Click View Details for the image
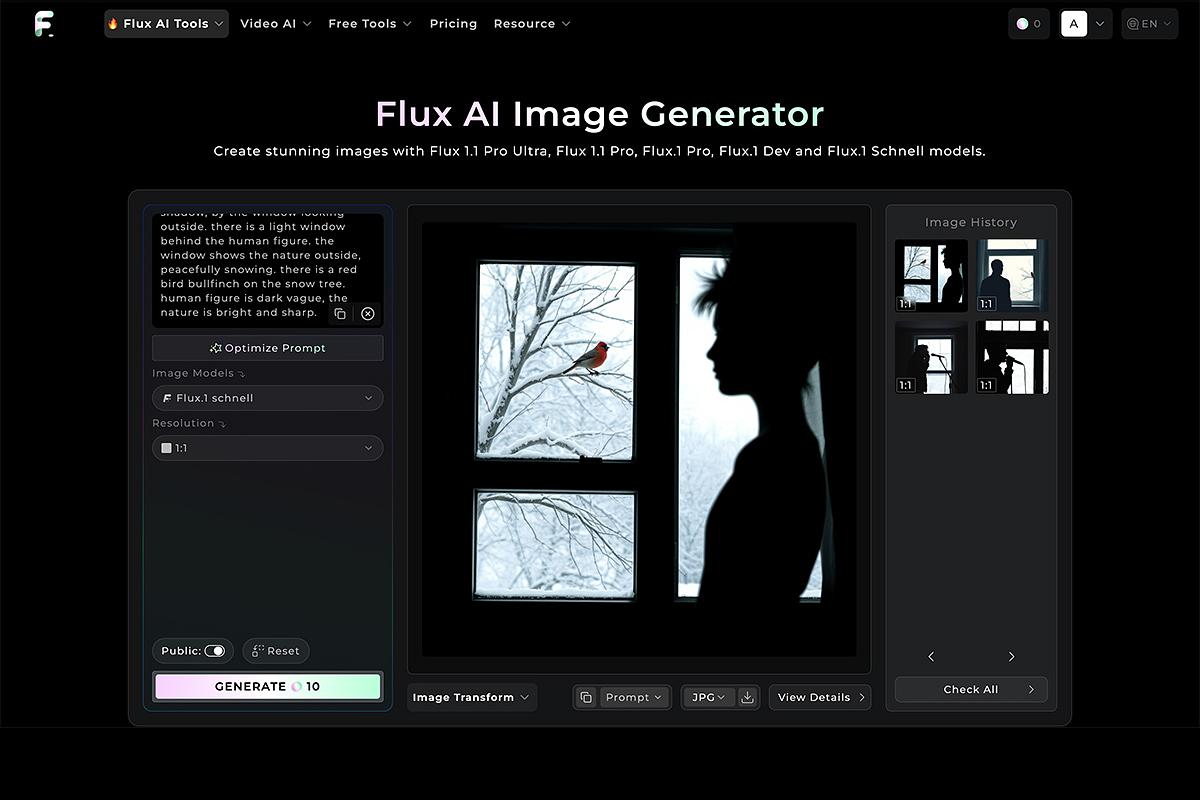1200x800 pixels. pos(820,697)
